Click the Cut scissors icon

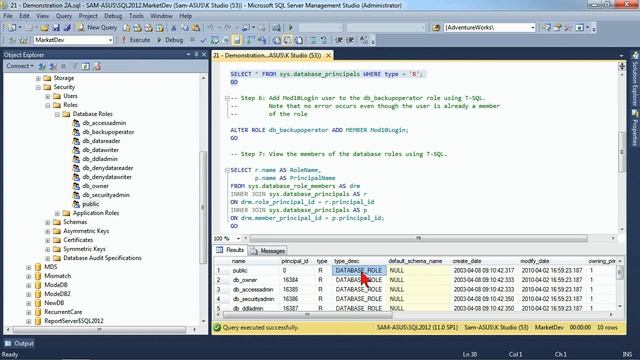click(x=173, y=28)
